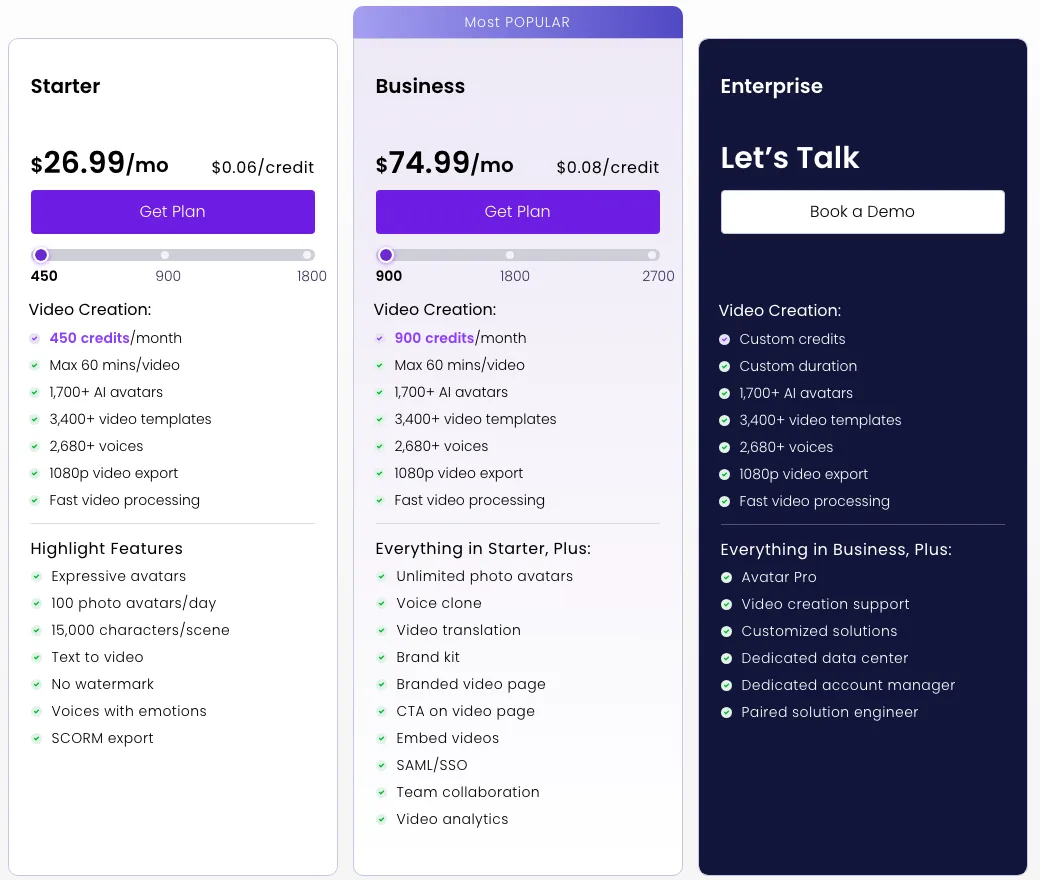1040x880 pixels.
Task: Click checkmark beside No watermark
Action: (36, 684)
